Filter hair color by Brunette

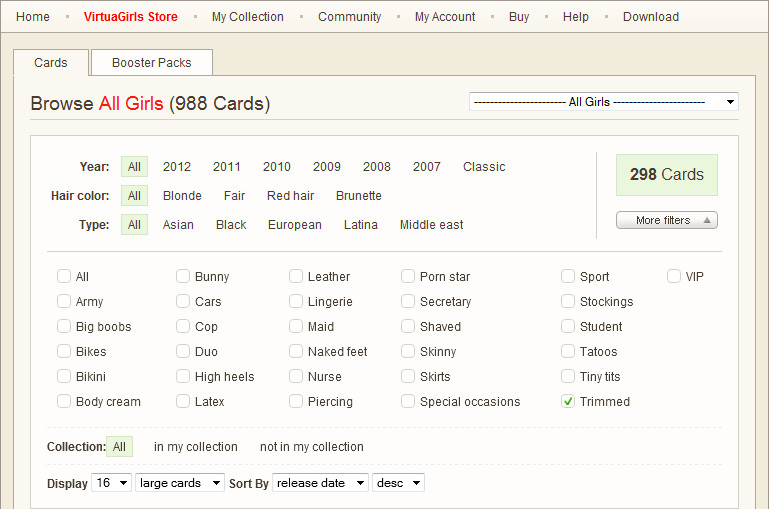point(359,196)
